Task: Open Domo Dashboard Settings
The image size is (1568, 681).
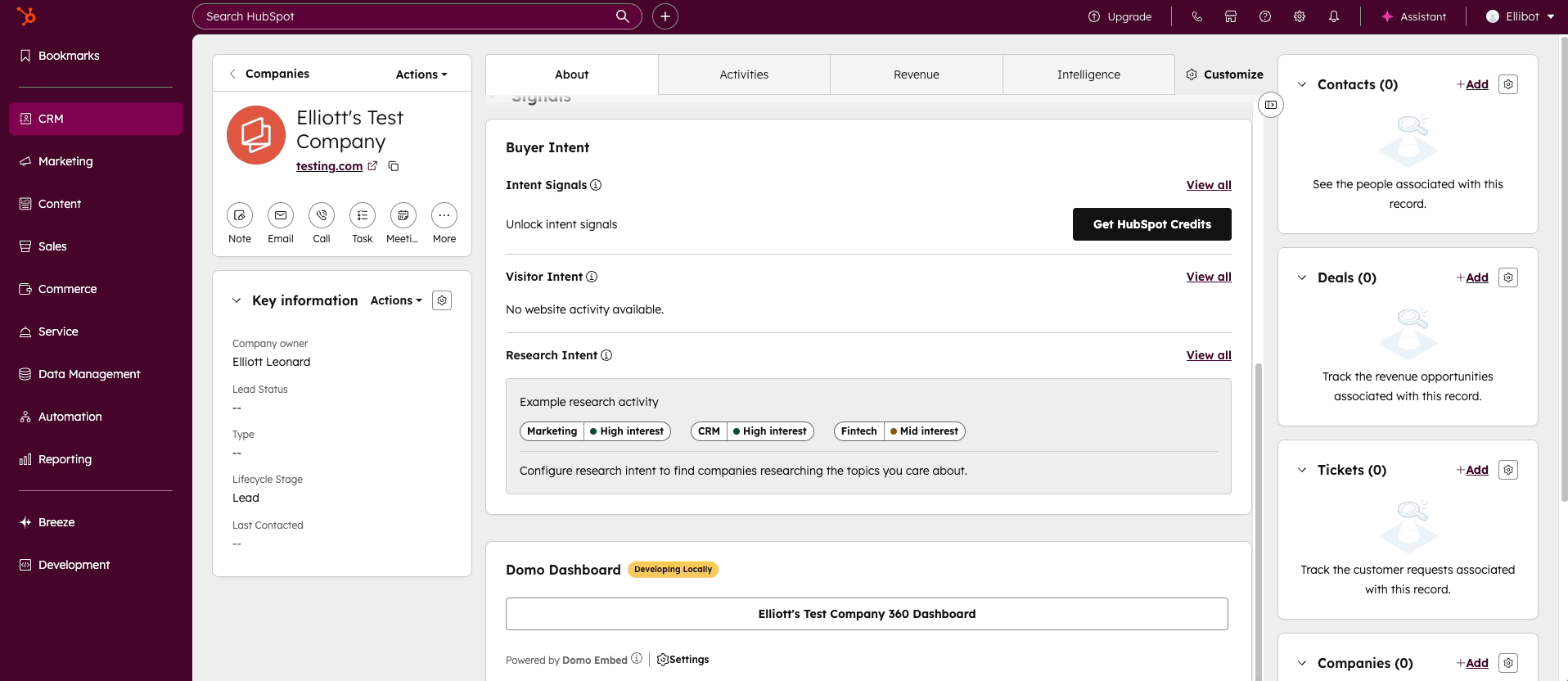Action: pos(683,660)
